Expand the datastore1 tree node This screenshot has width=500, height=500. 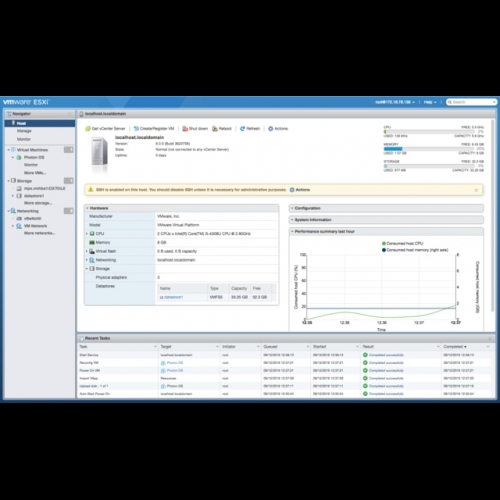[13, 196]
